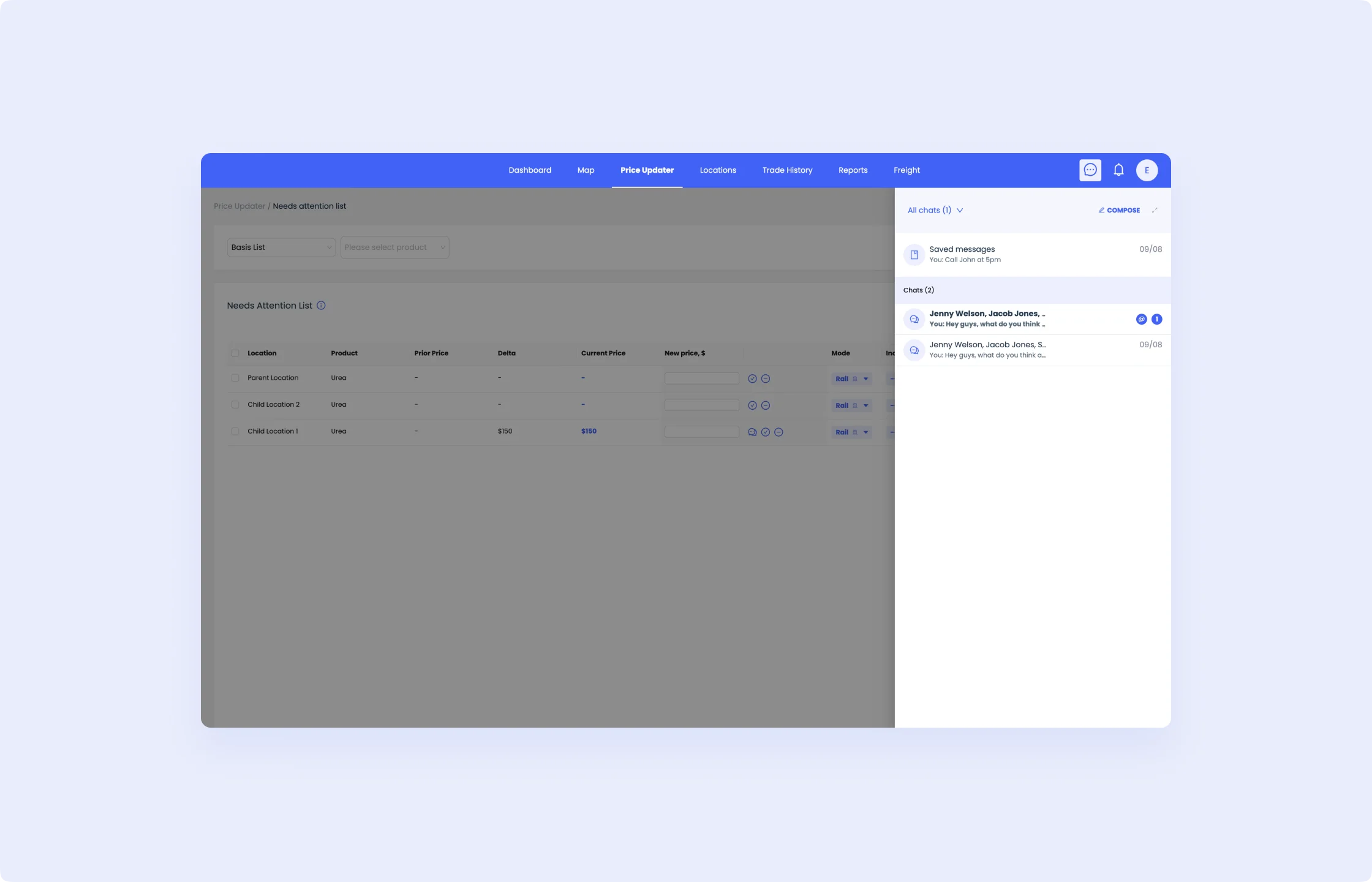Go to the Dashboard tab
1372x882 pixels.
click(530, 170)
